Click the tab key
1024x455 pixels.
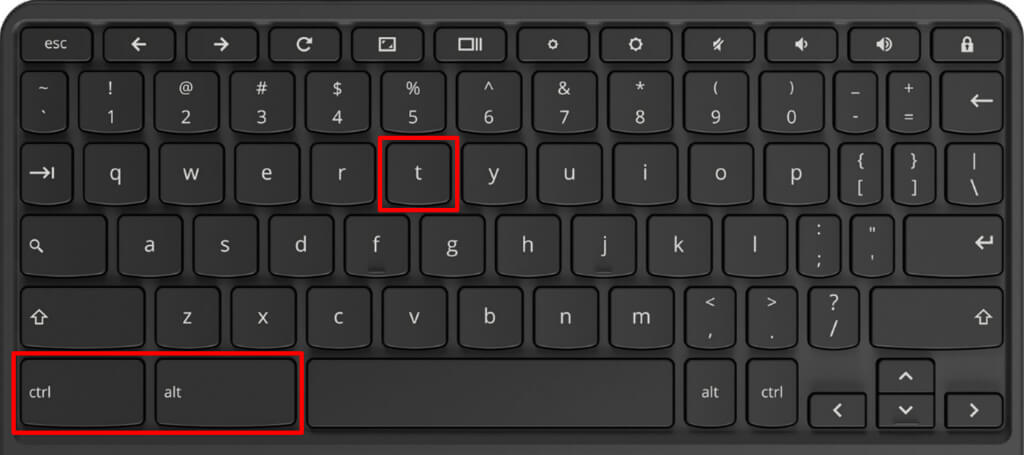tap(46, 174)
